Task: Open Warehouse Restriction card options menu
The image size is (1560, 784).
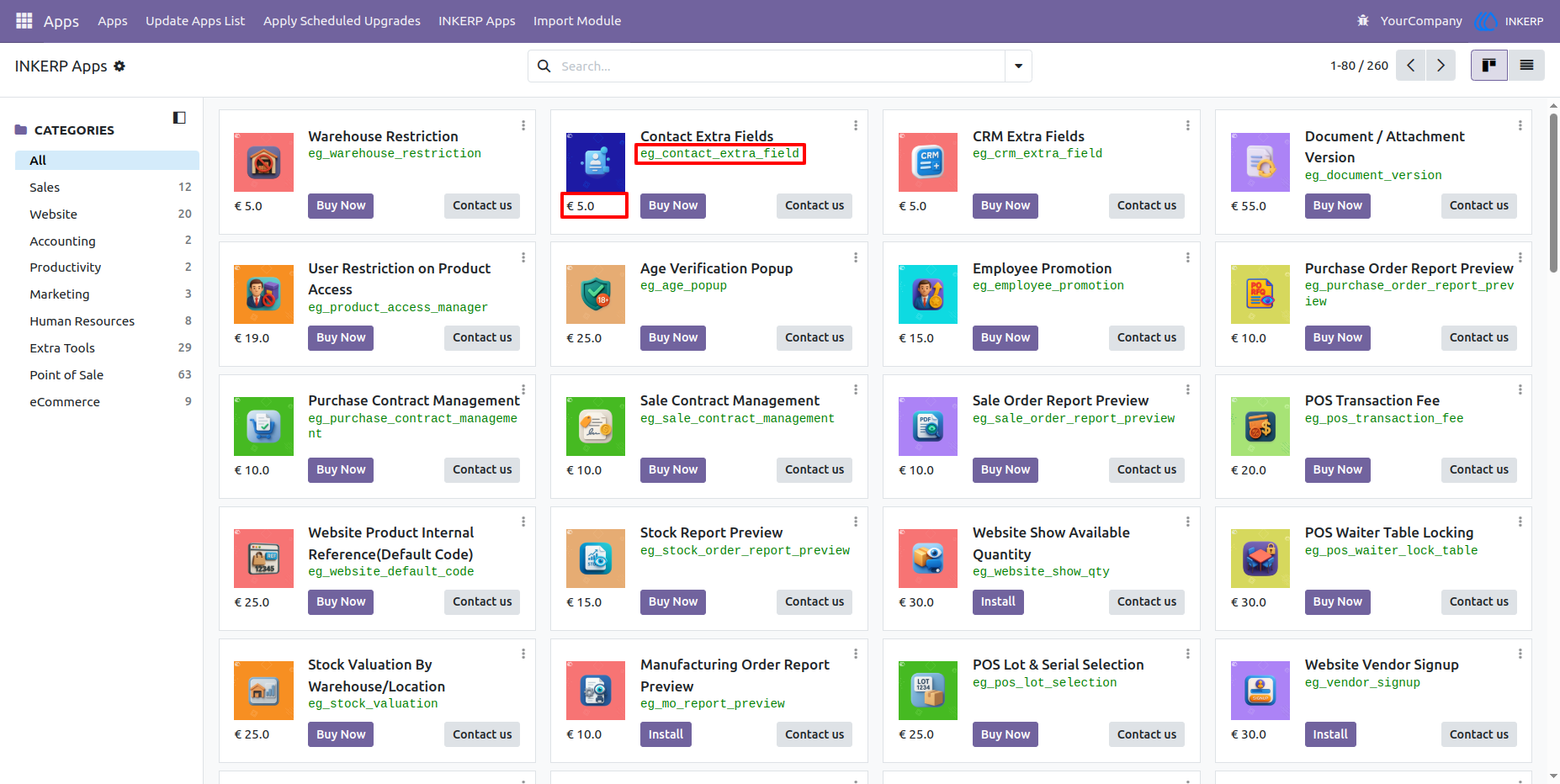Action: coord(523,125)
